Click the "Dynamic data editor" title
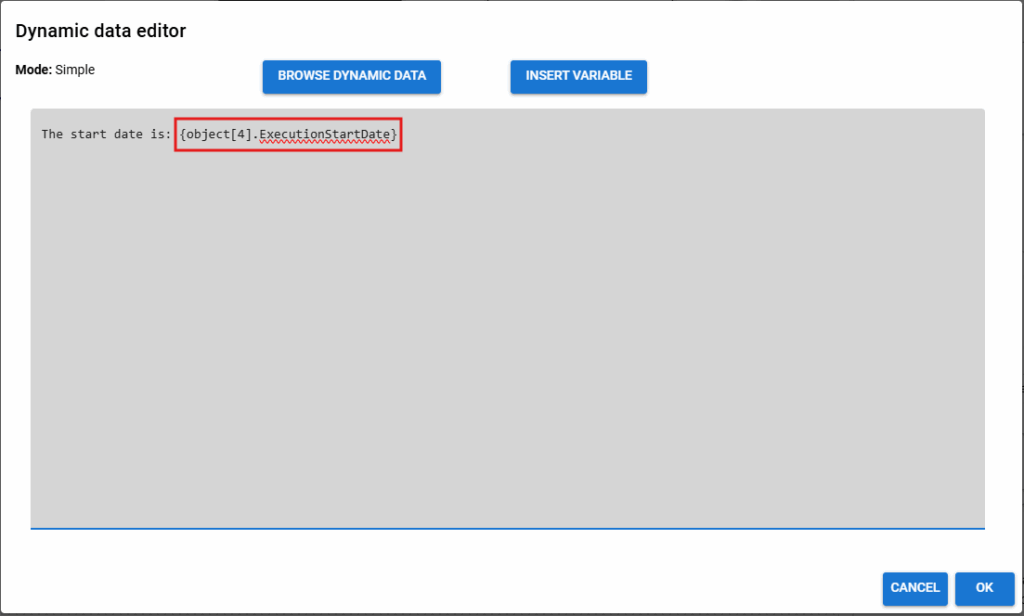 coord(101,31)
